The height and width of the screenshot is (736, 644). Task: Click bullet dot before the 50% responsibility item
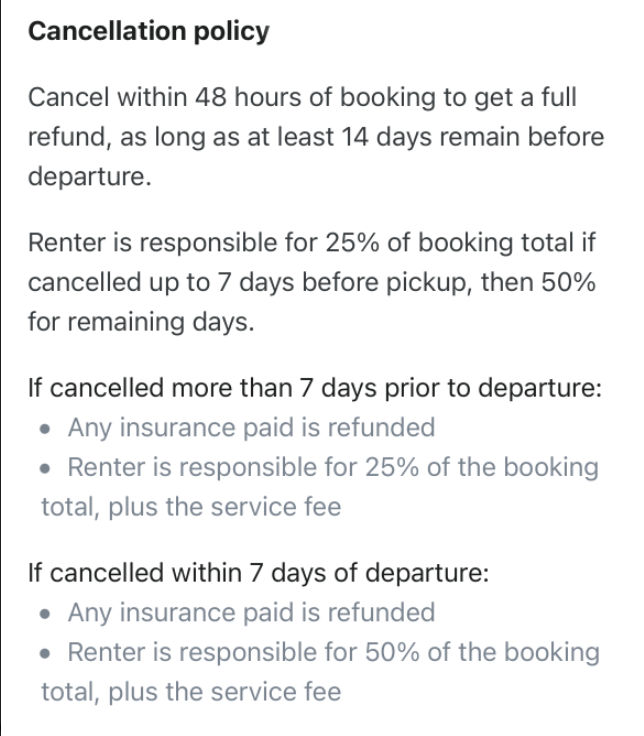tap(47, 652)
